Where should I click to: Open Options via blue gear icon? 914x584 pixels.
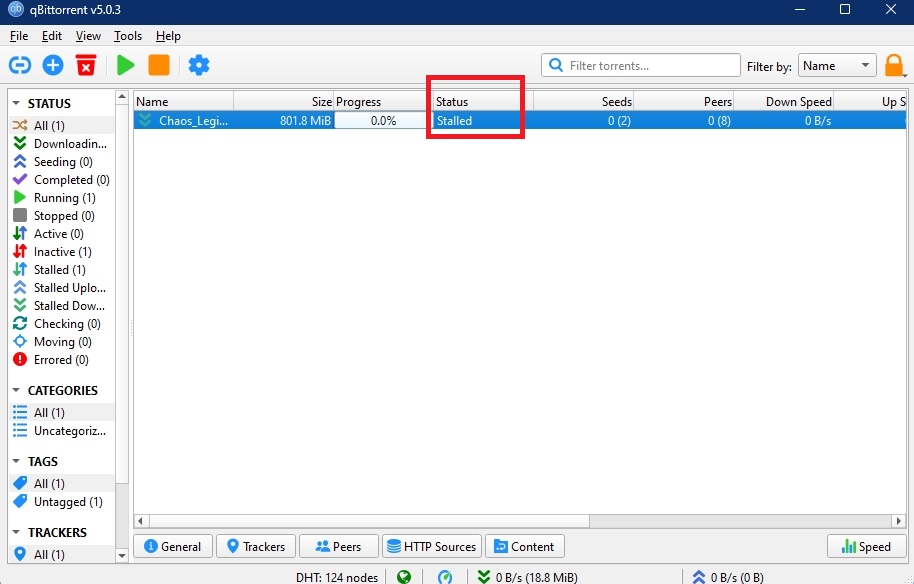point(199,65)
